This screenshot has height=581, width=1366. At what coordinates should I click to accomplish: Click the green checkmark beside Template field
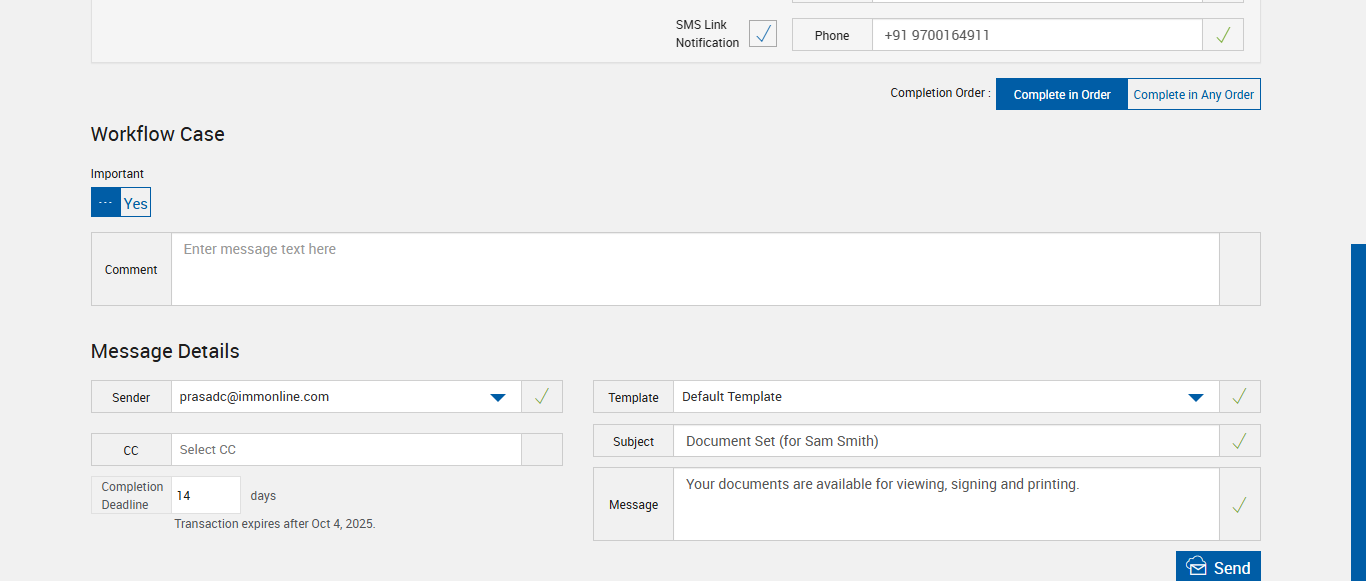pos(1239,397)
